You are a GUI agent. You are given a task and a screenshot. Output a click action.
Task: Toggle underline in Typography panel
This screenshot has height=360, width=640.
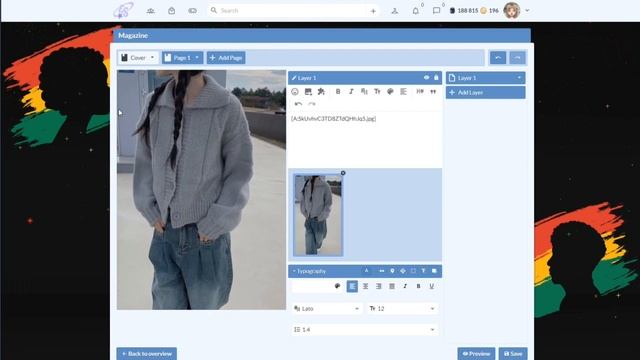(431, 286)
